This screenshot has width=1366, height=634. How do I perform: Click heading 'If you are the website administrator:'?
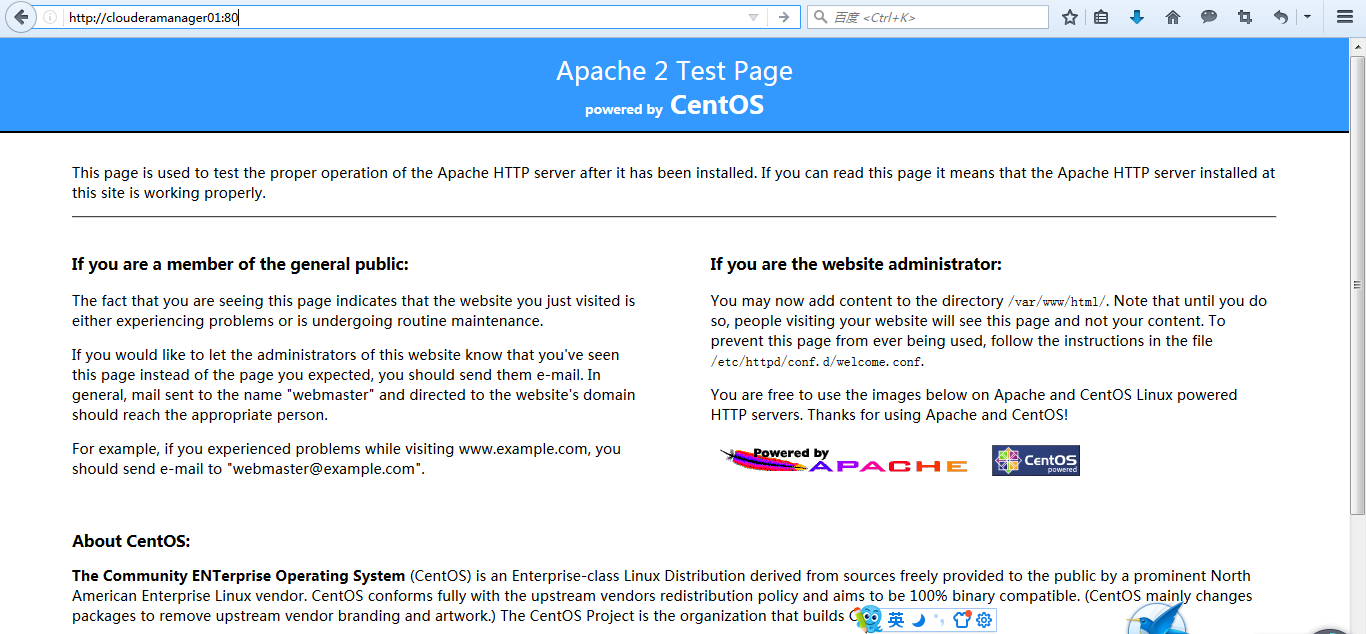856,265
